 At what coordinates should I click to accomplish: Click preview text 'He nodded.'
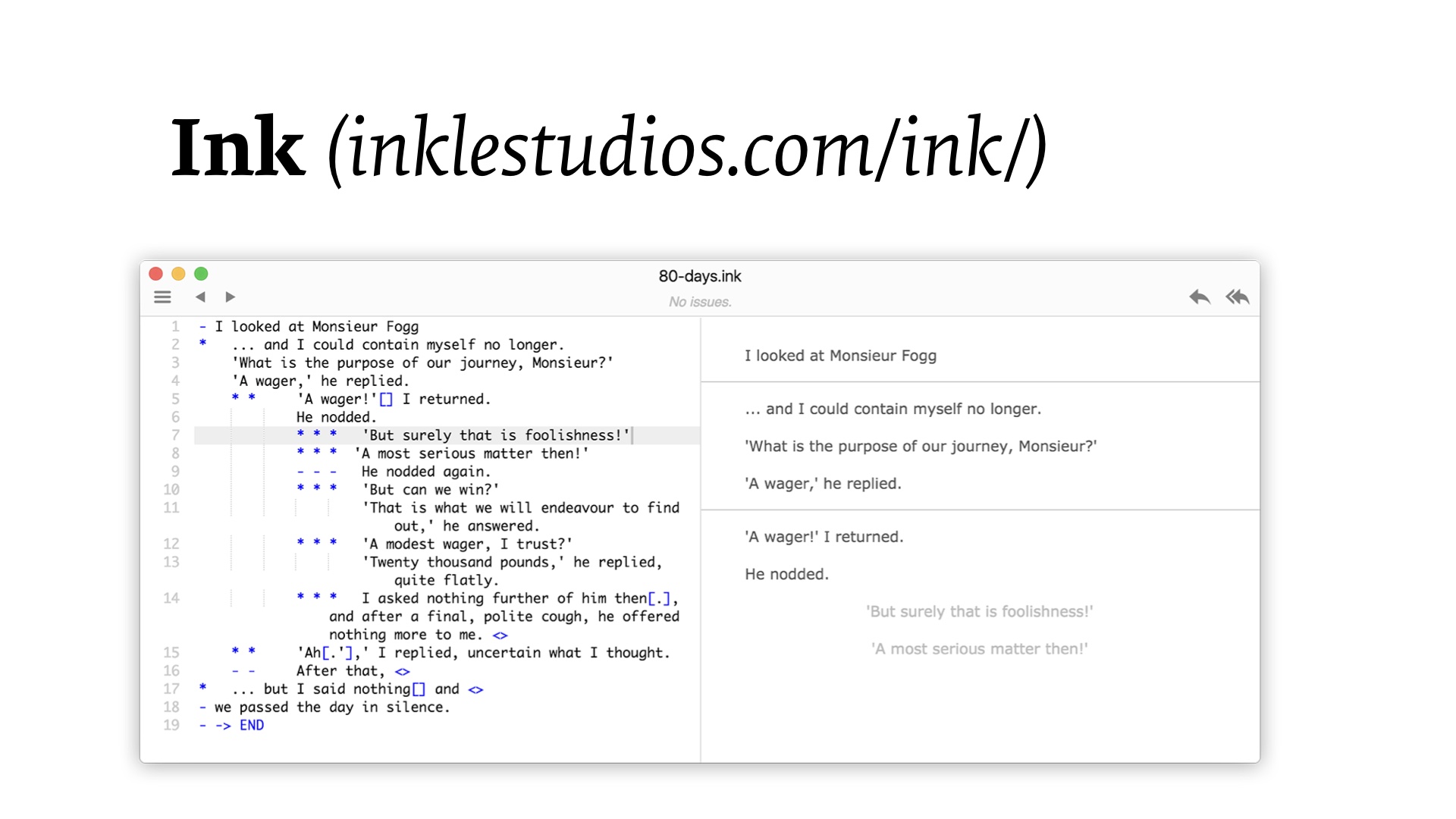coord(786,575)
